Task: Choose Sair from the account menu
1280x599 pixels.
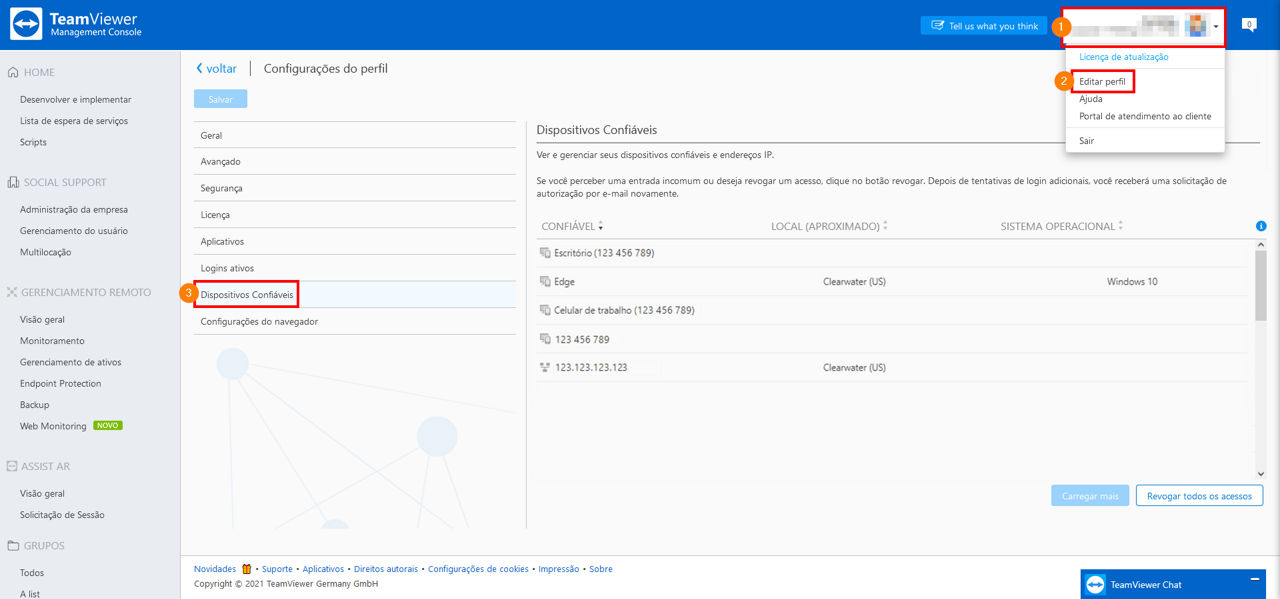Action: tap(1086, 141)
